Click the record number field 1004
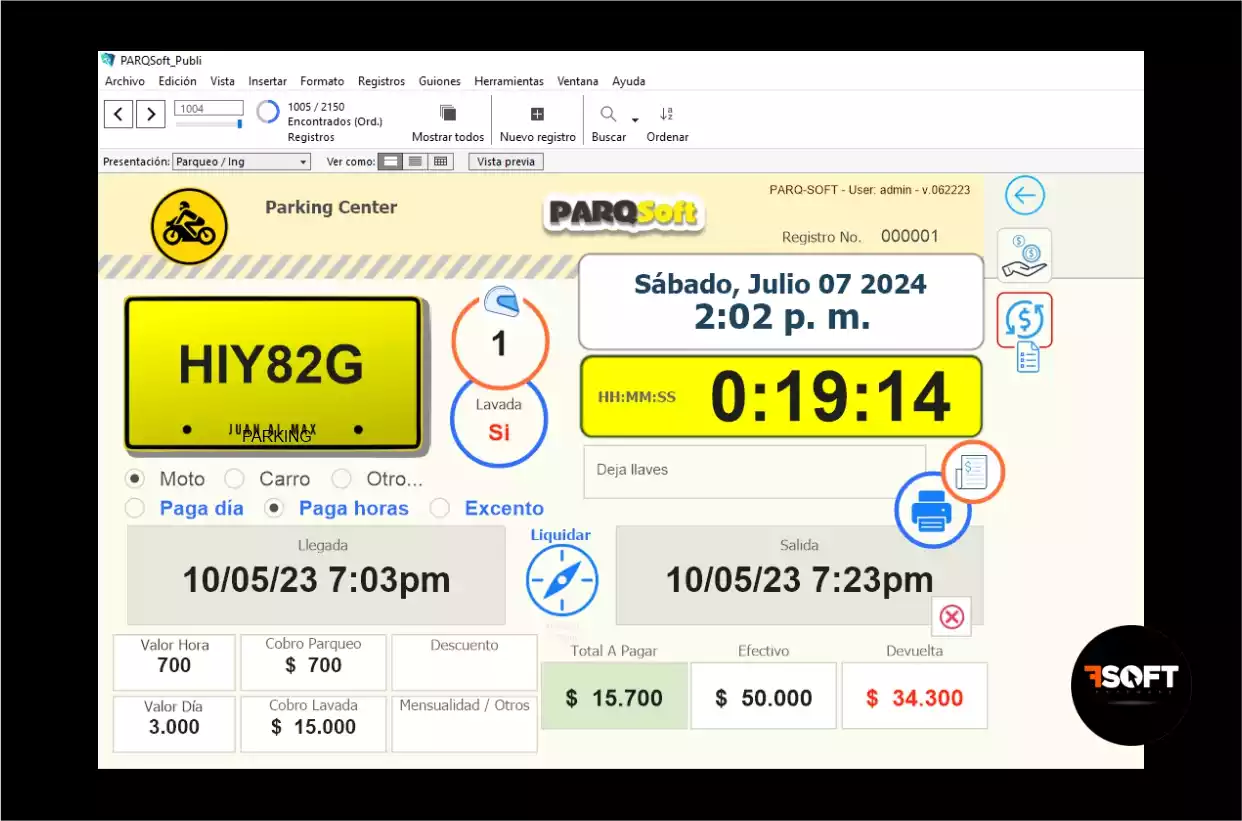 (x=209, y=108)
